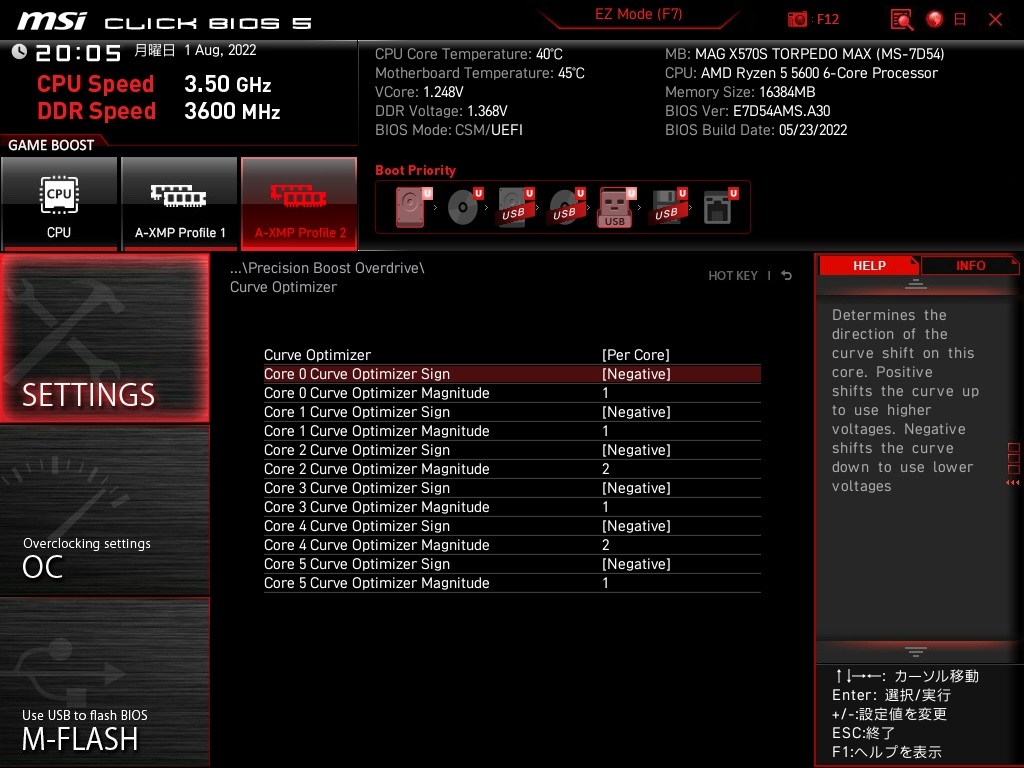Screen dimensions: 1024x768
Task: Toggle A-XMP Profile 2
Action: (300, 204)
